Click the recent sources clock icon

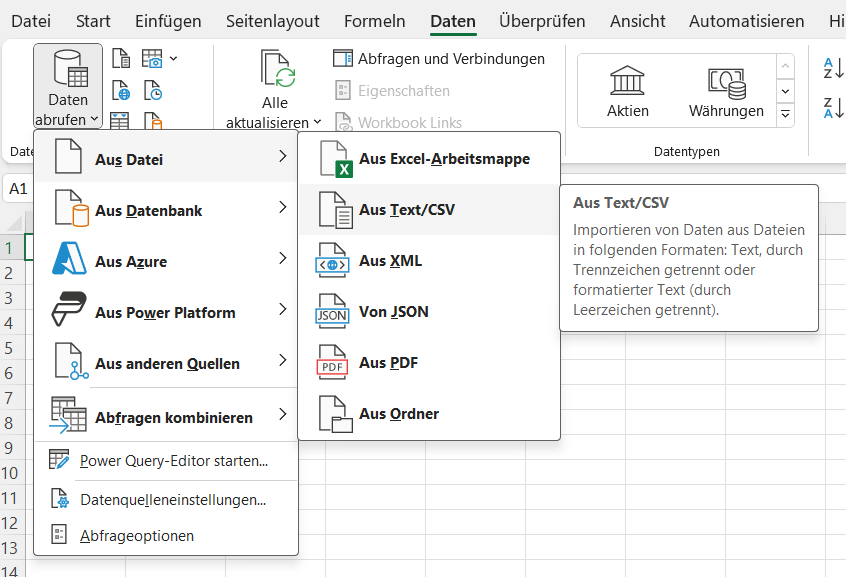[x=153, y=91]
